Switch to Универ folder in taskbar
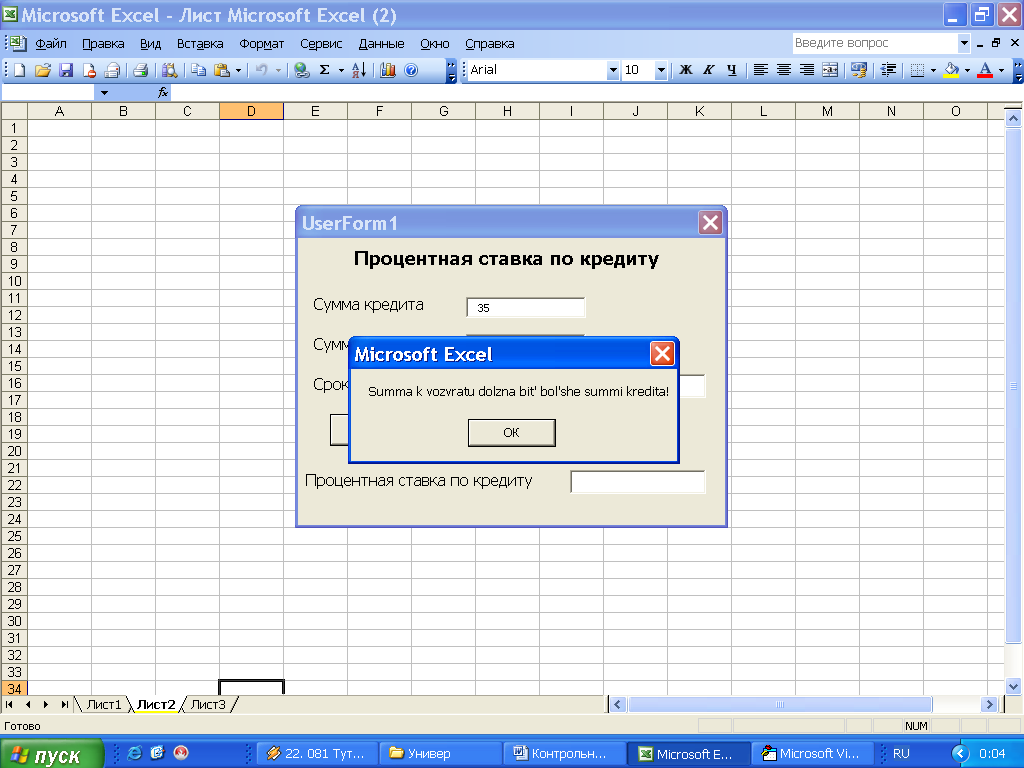The height and width of the screenshot is (768, 1024). 441,754
